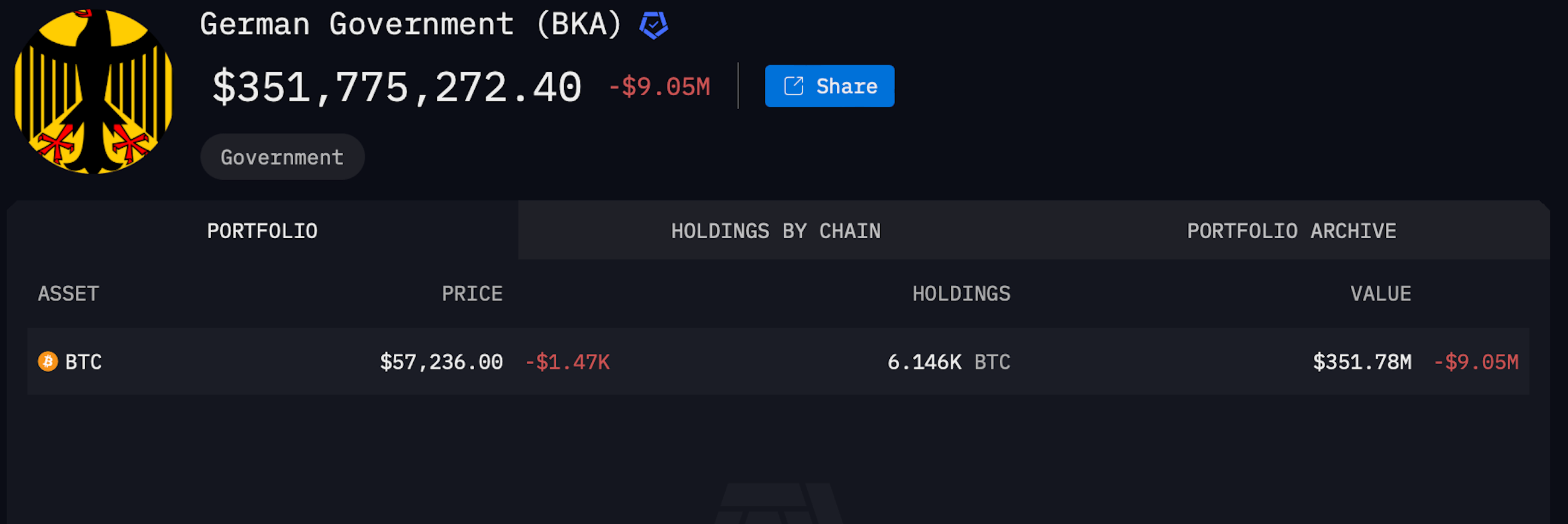
Task: Click the German eagle profile logo
Action: point(93,91)
